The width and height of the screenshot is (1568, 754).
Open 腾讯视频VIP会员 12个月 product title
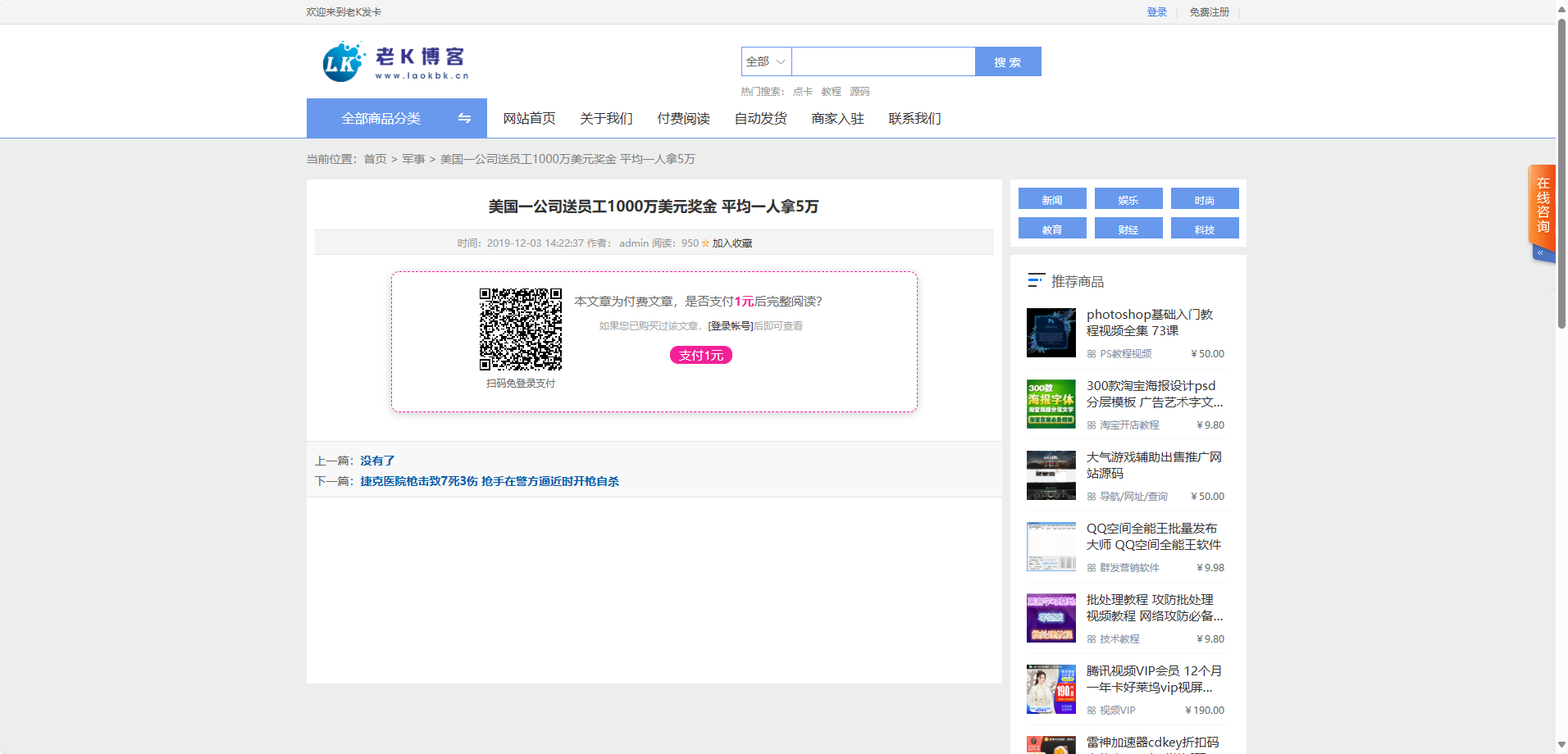1154,679
